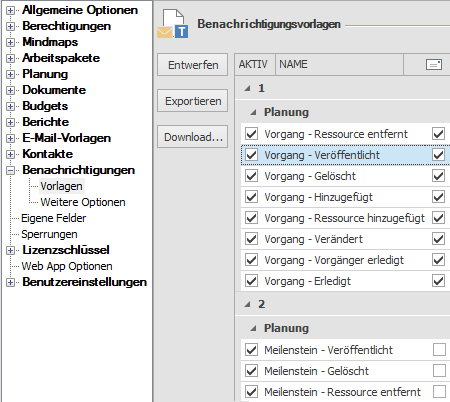Click the Entwerfen button
This screenshot has width=450, height=402.
[x=193, y=65]
